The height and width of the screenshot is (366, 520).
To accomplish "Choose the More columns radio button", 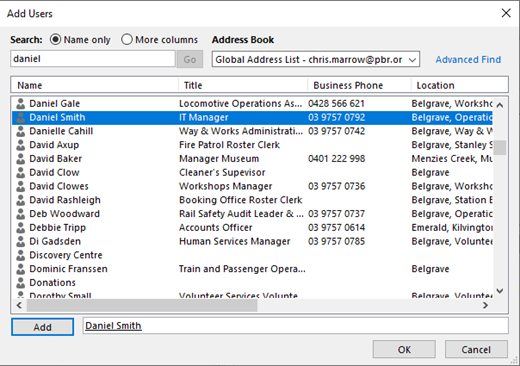I will point(127,40).
